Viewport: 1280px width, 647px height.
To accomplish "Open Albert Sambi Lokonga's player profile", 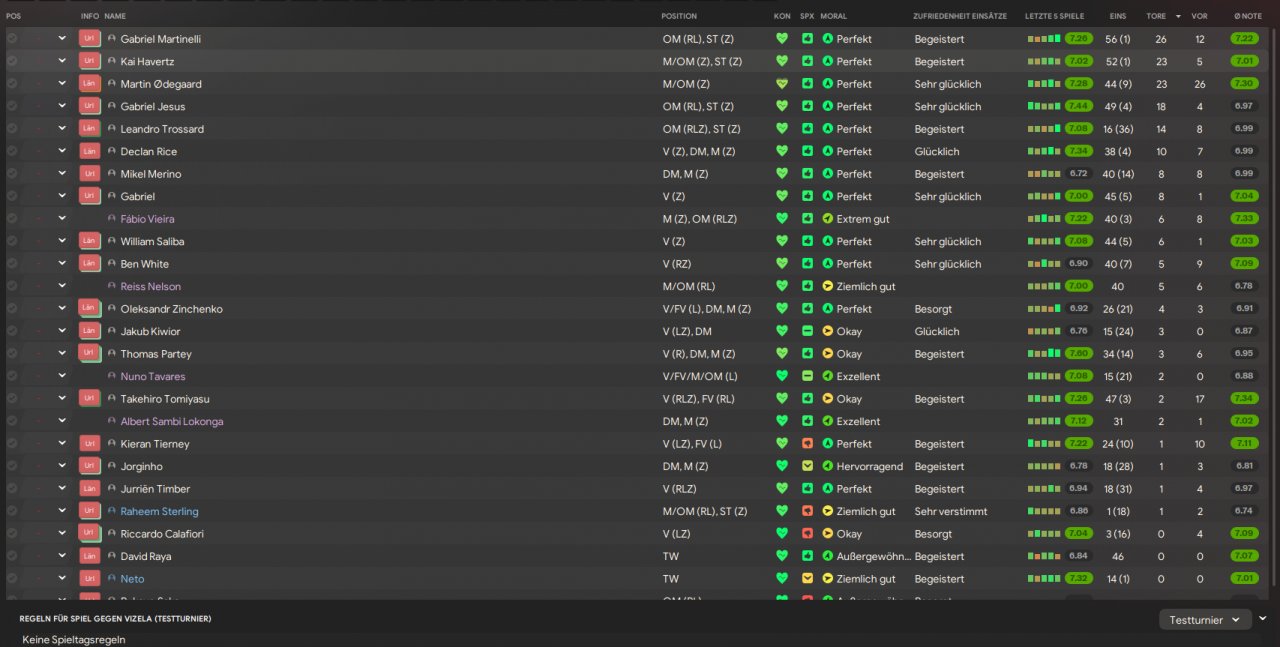I will [x=171, y=421].
